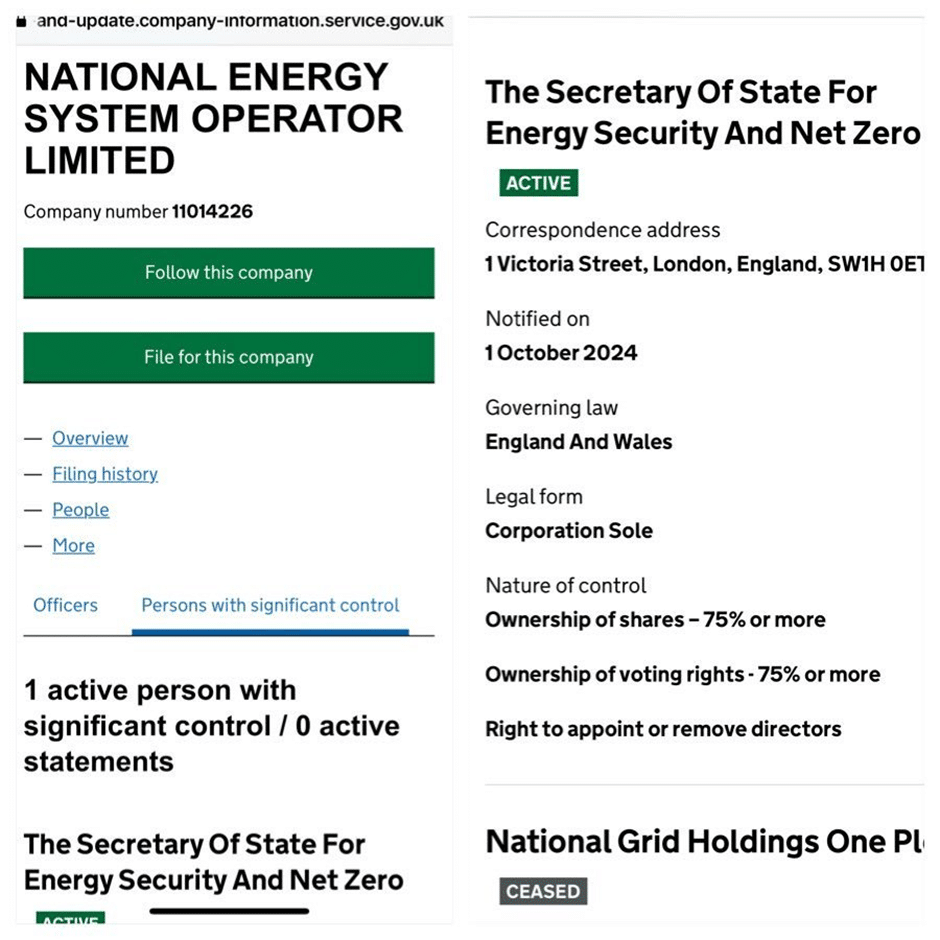Click the National Grid Holdings One Plc heading

(704, 842)
